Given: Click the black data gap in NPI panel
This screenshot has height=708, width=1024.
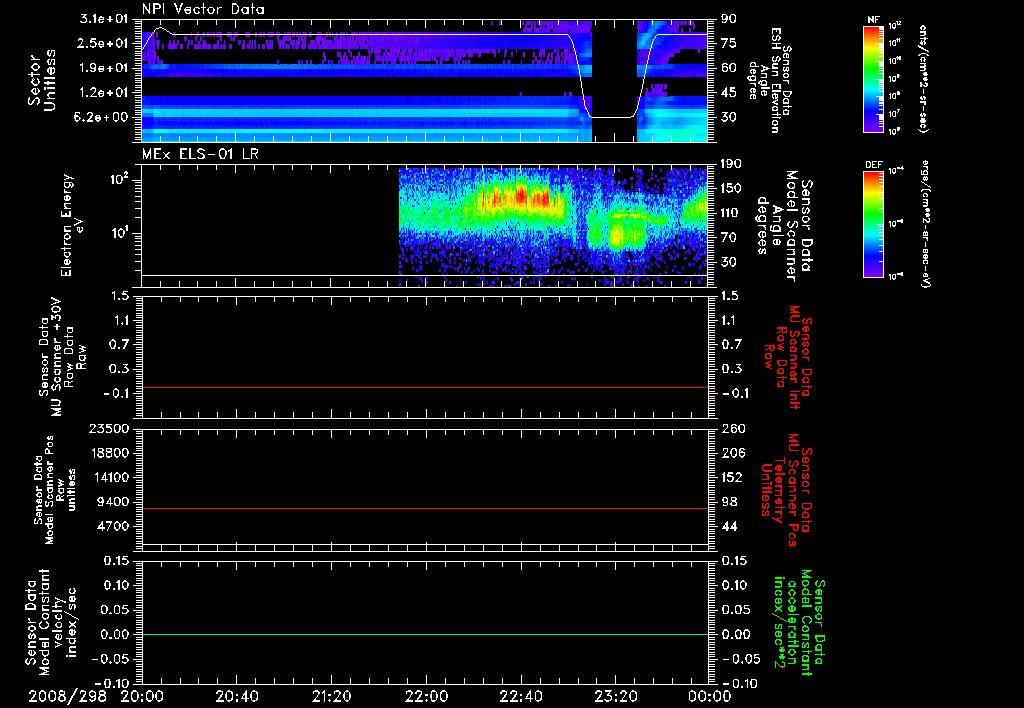Looking at the screenshot, I should tap(614, 70).
